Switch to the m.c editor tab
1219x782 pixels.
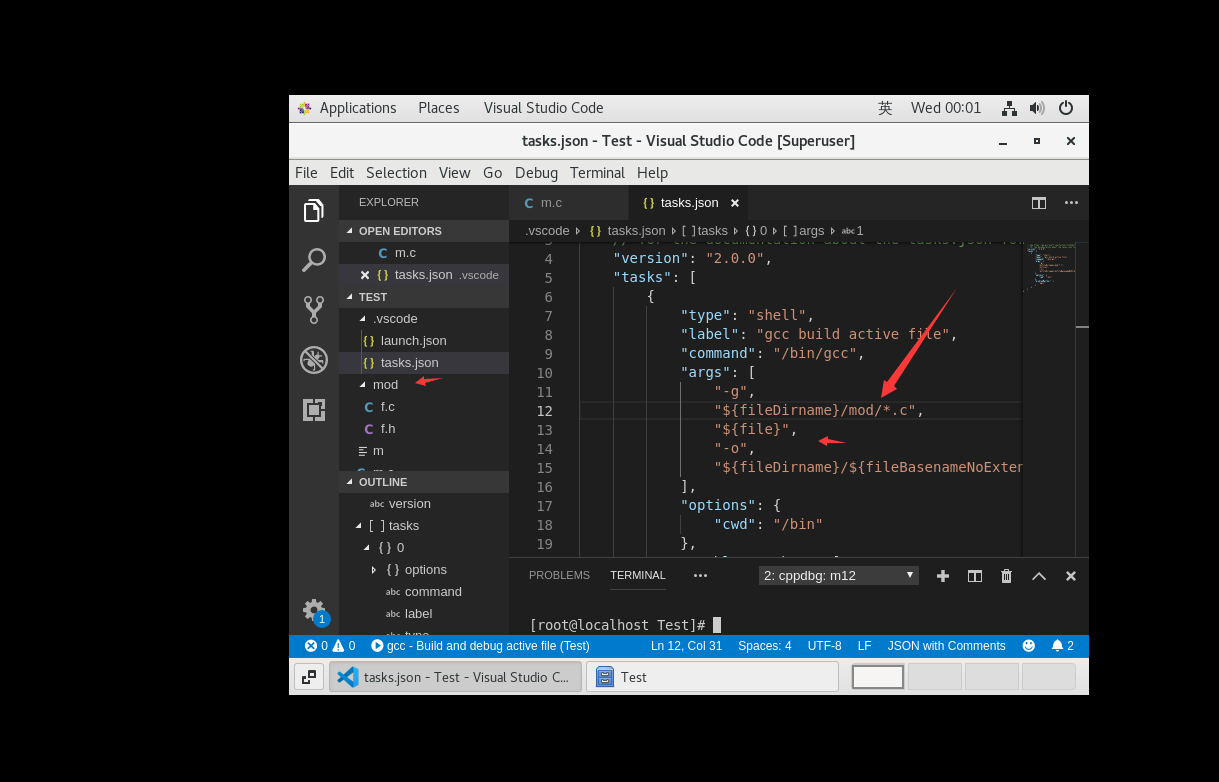pyautogui.click(x=551, y=202)
